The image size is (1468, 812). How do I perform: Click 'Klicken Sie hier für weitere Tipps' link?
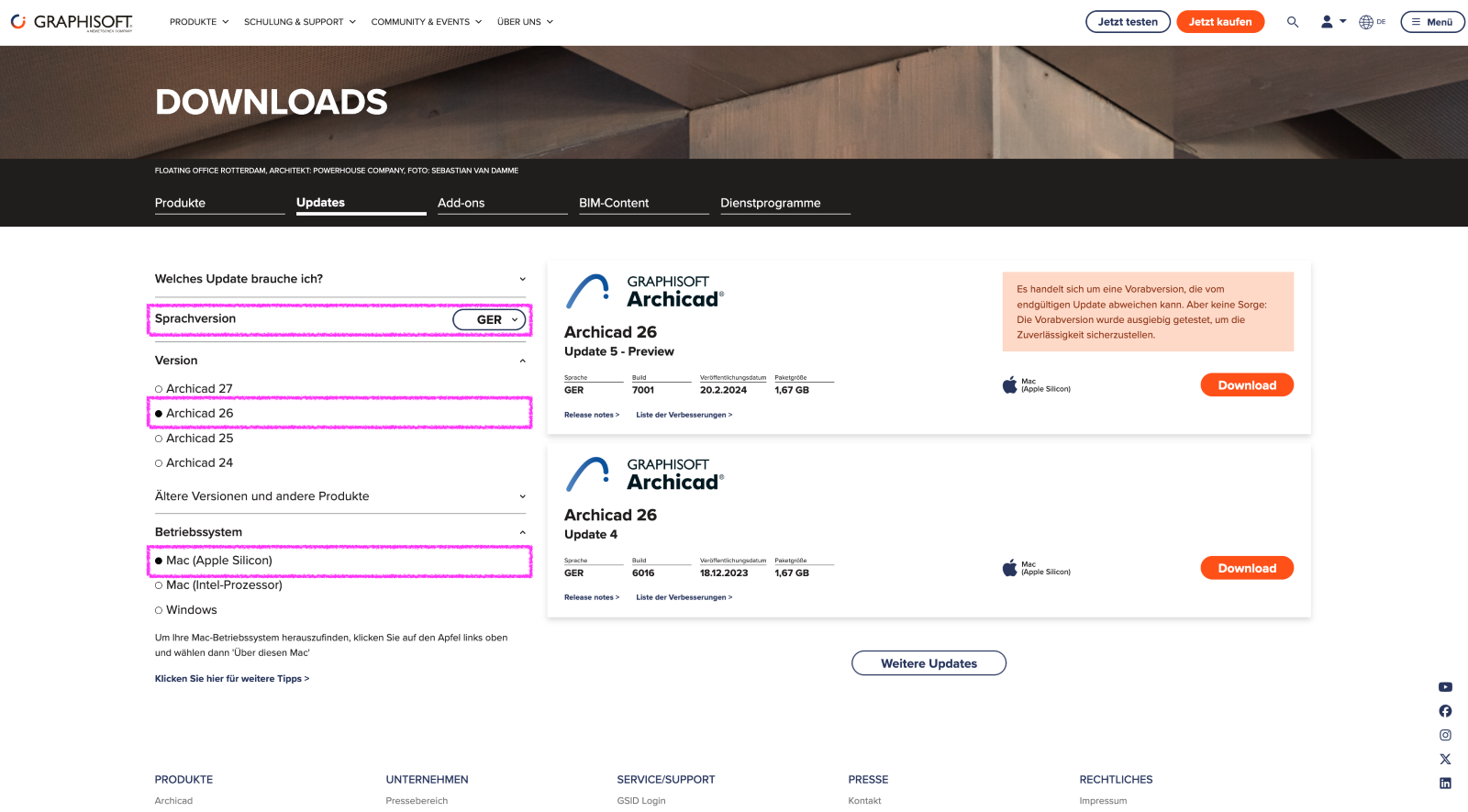[232, 679]
